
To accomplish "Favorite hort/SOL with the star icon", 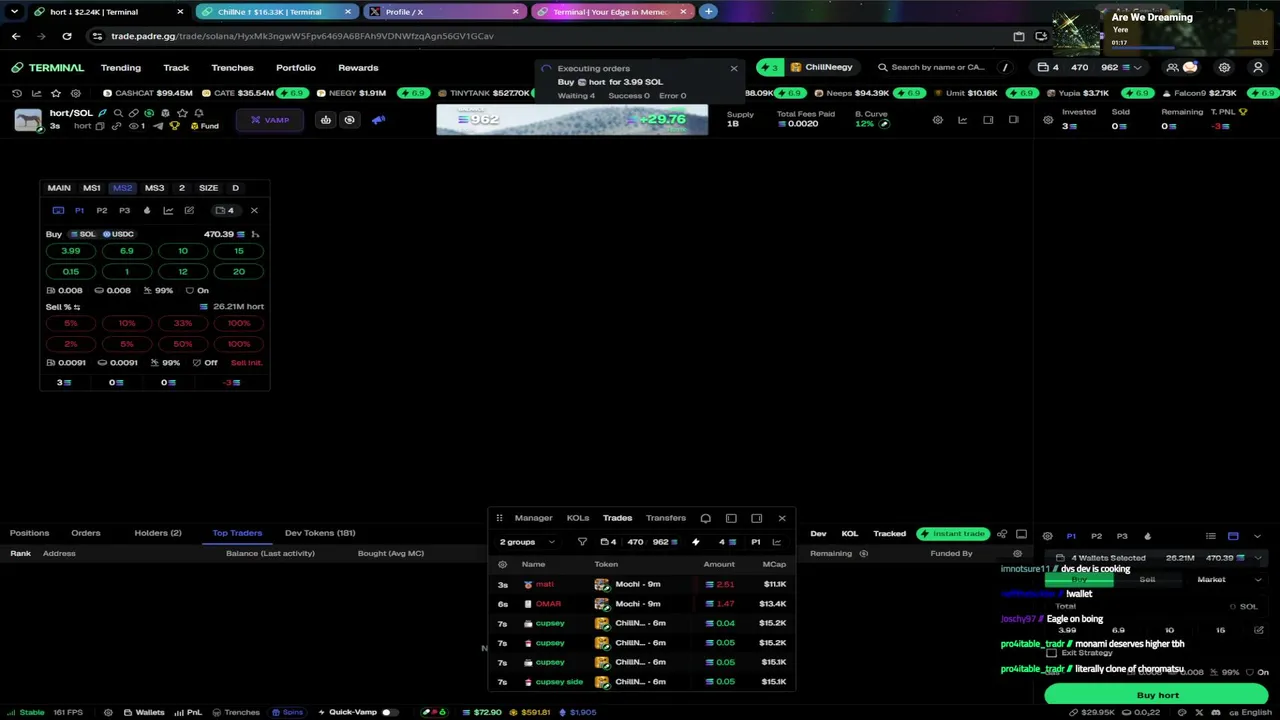I will 181,113.
